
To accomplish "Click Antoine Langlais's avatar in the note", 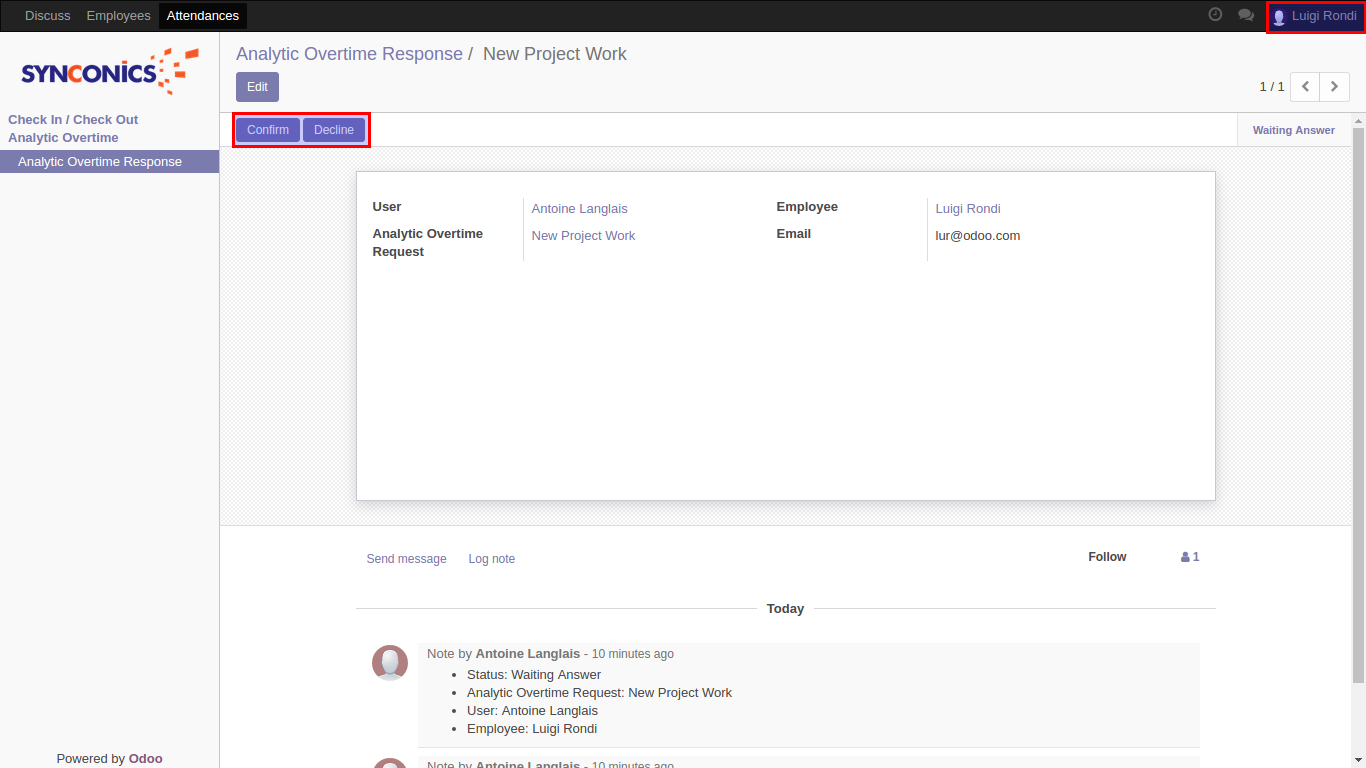I will pyautogui.click(x=390, y=663).
